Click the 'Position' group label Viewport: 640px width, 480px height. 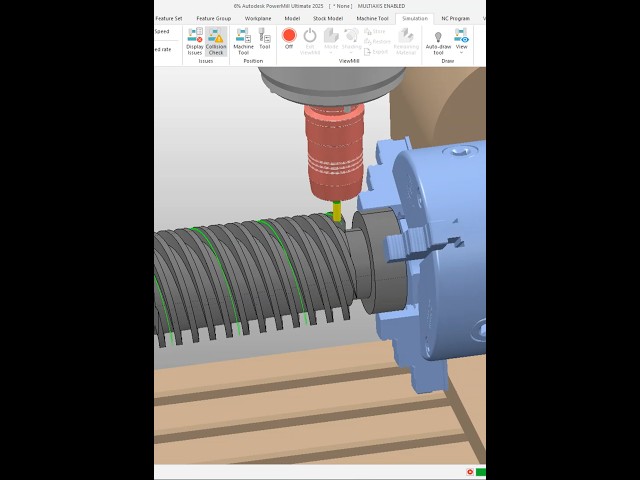tap(253, 61)
